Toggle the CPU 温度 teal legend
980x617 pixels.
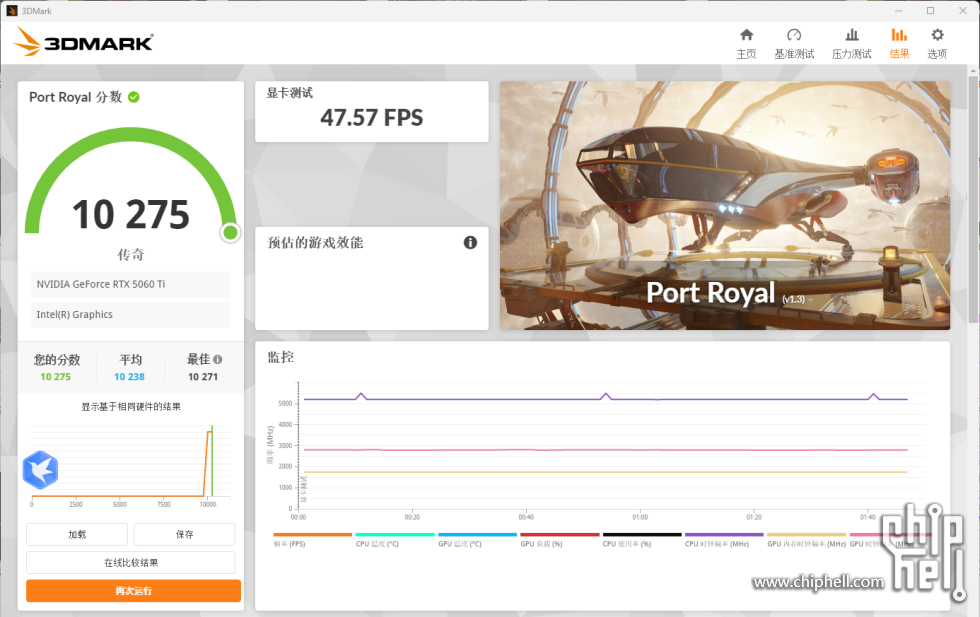pyautogui.click(x=394, y=540)
